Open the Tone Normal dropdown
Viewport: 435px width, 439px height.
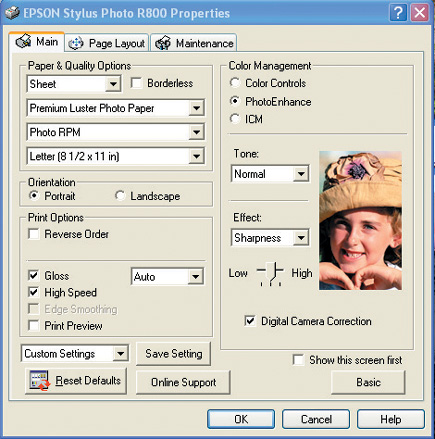270,174
